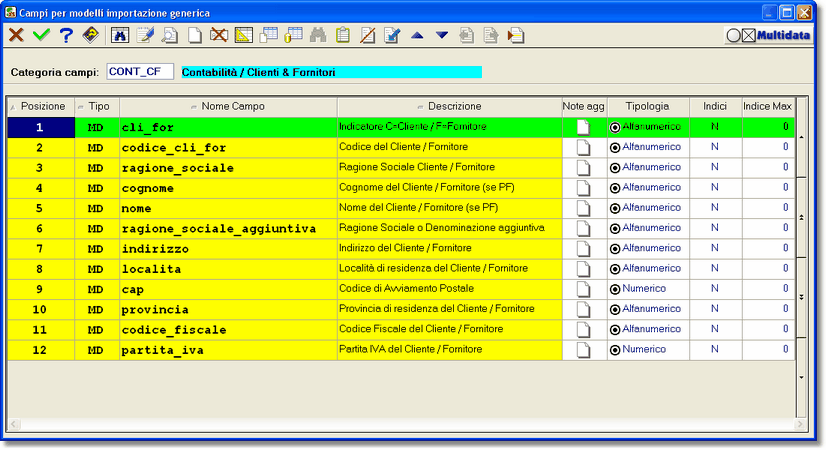Select the codice_fiscale field name cell
826x450 pixels.
229,330
